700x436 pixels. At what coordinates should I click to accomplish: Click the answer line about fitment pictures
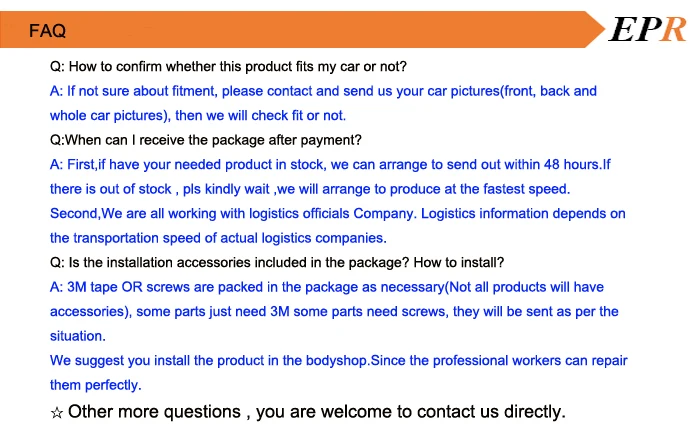[x=323, y=91]
